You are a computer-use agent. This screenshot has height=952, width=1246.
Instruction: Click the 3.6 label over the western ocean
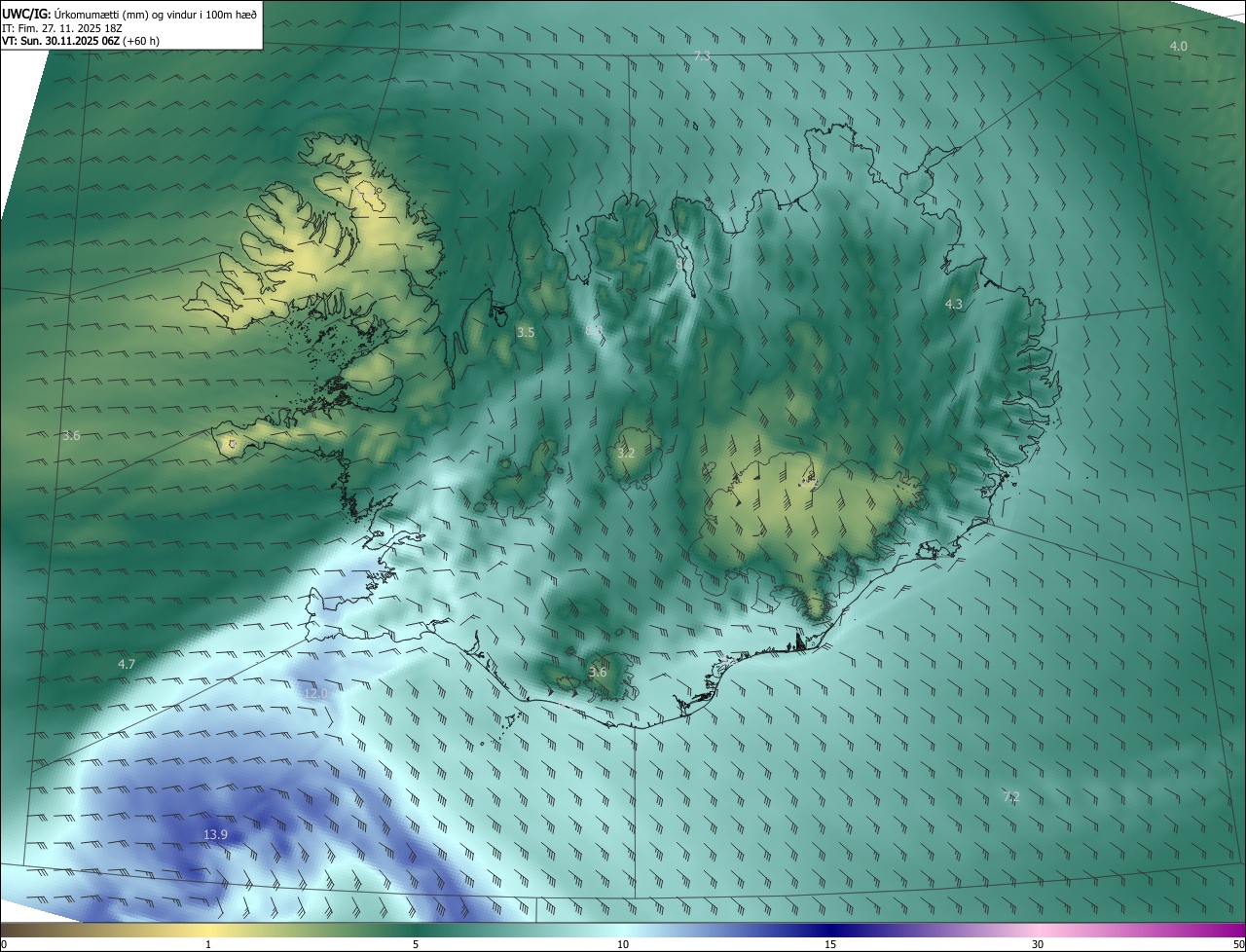pyautogui.click(x=71, y=436)
